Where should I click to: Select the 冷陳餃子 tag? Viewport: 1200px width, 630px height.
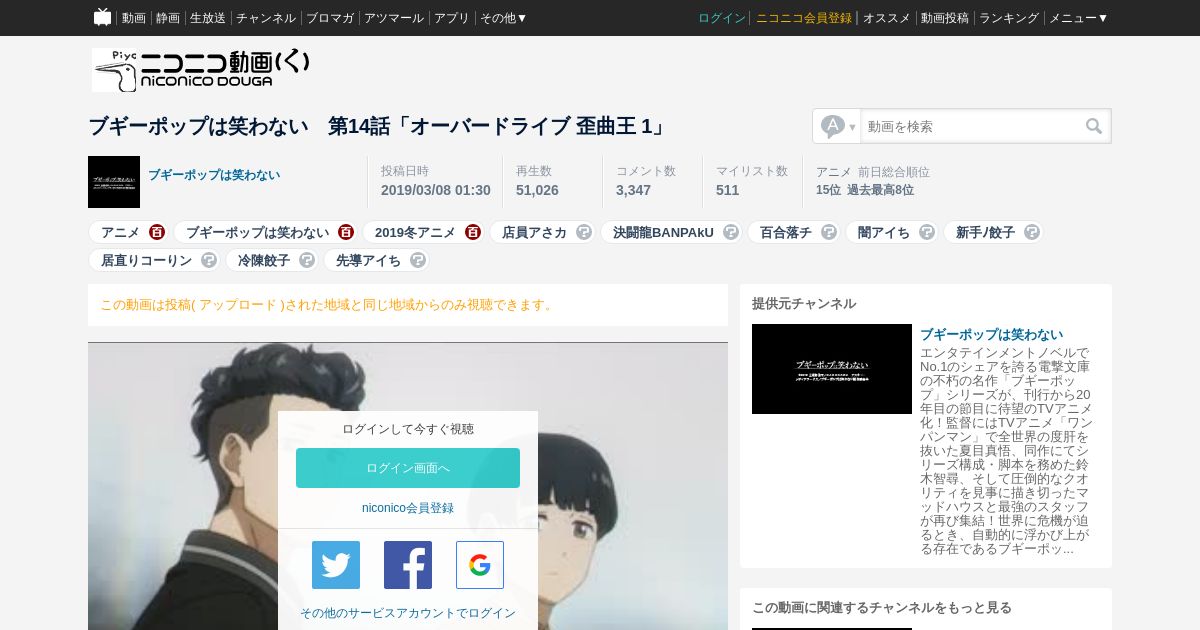click(264, 260)
